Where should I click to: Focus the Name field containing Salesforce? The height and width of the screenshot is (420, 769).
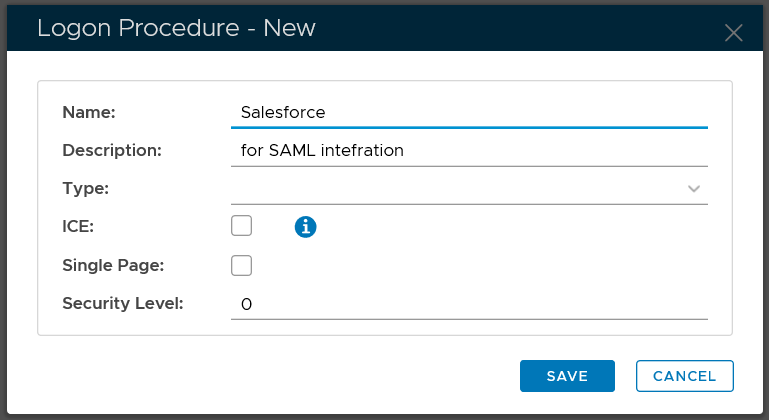point(468,112)
